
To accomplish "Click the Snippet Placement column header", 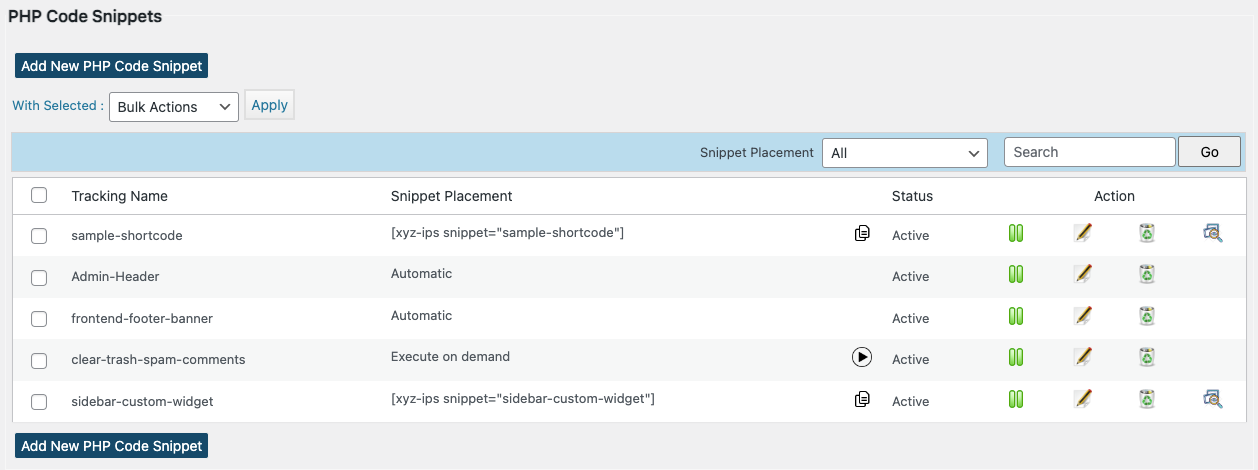I will point(451,196).
